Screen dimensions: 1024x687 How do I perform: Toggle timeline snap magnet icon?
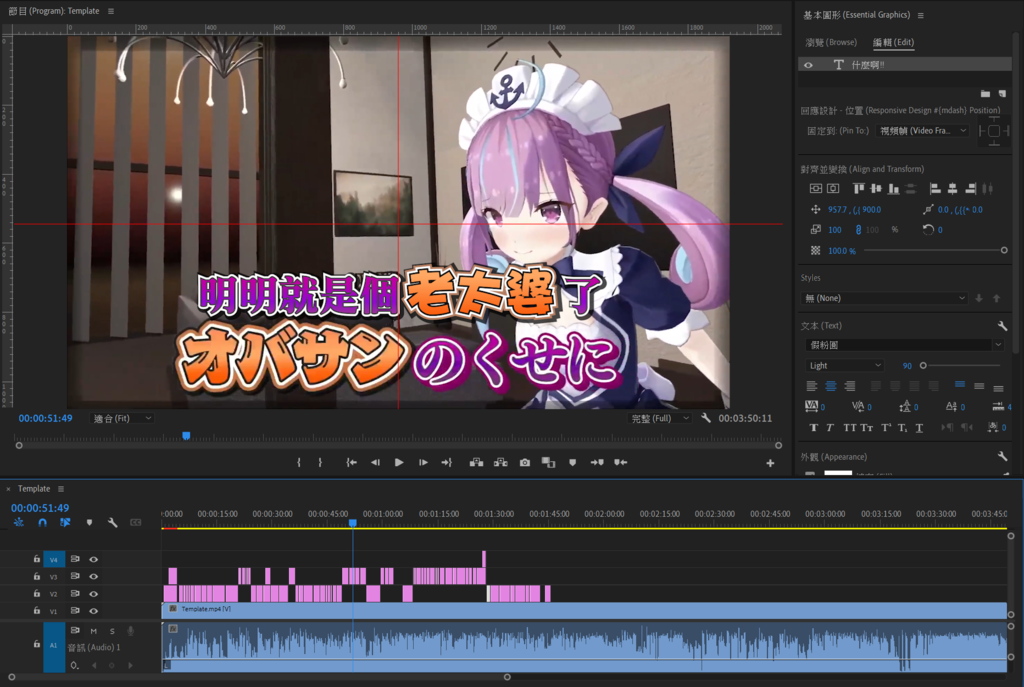point(42,522)
